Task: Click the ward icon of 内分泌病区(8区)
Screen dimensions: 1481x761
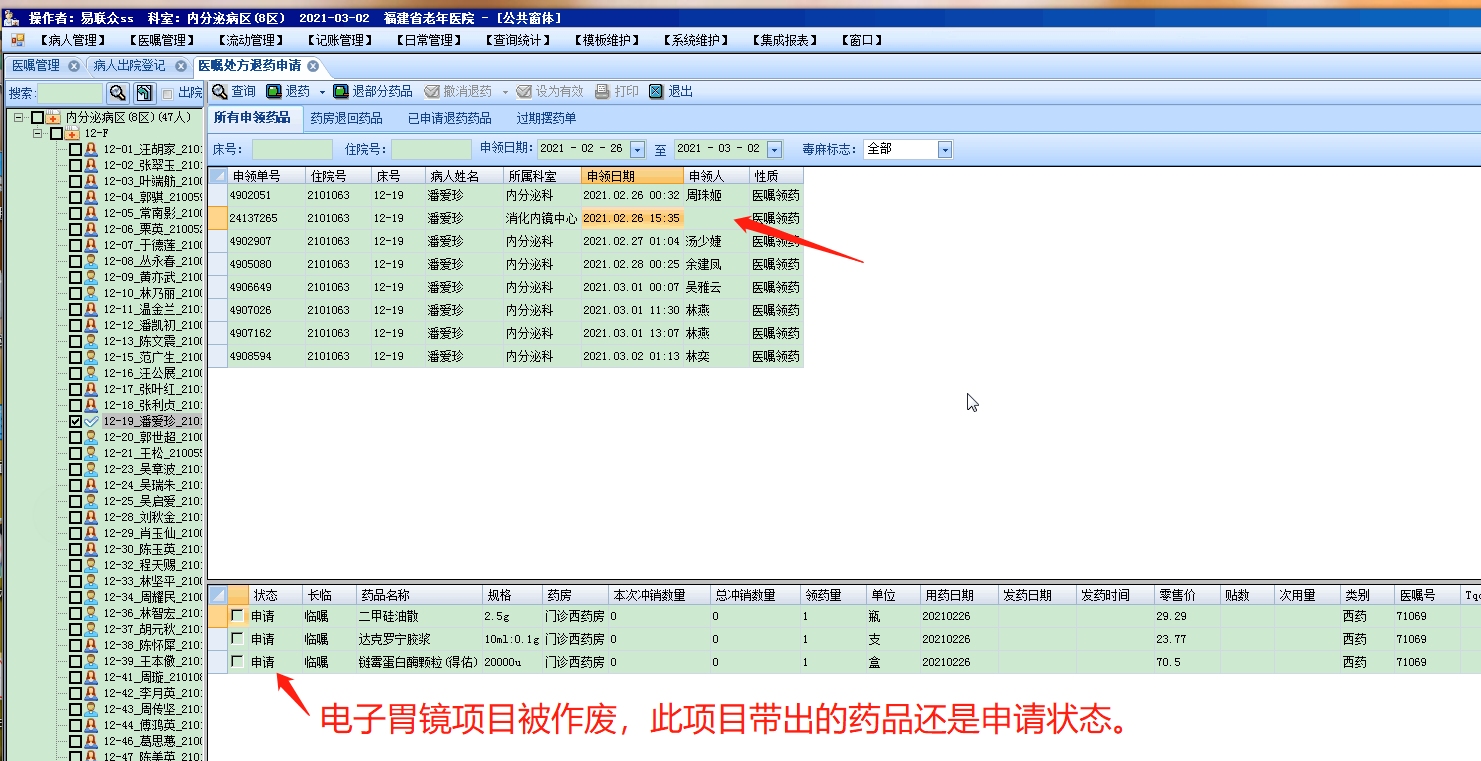Action: tap(53, 117)
